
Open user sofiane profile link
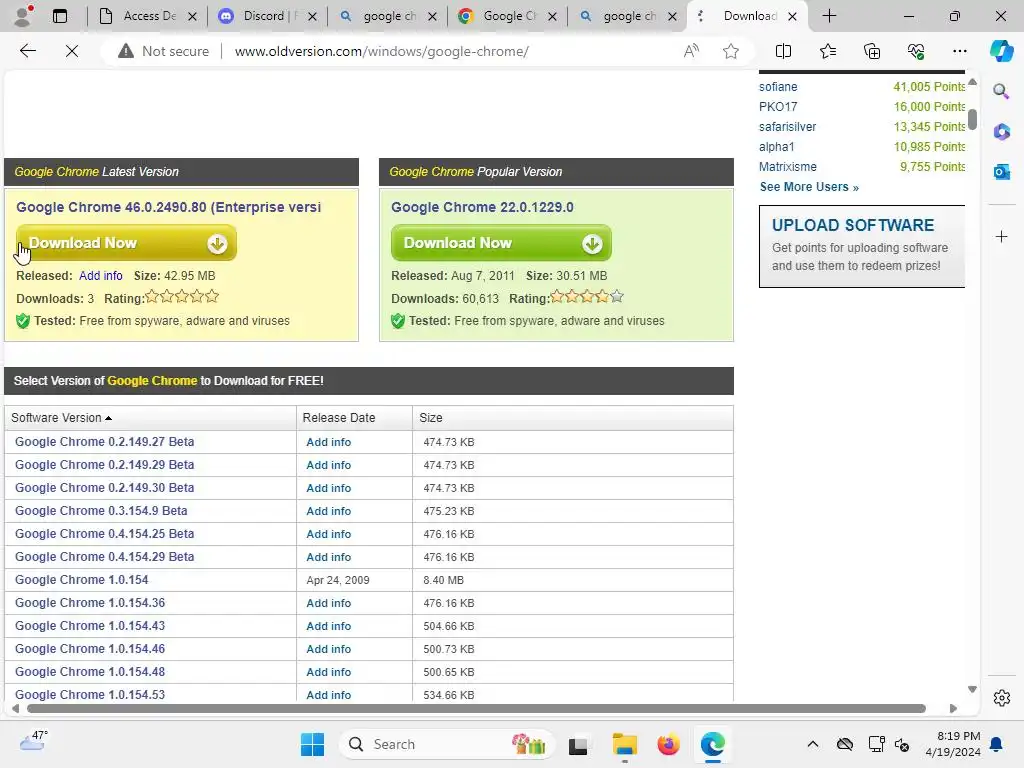(778, 87)
